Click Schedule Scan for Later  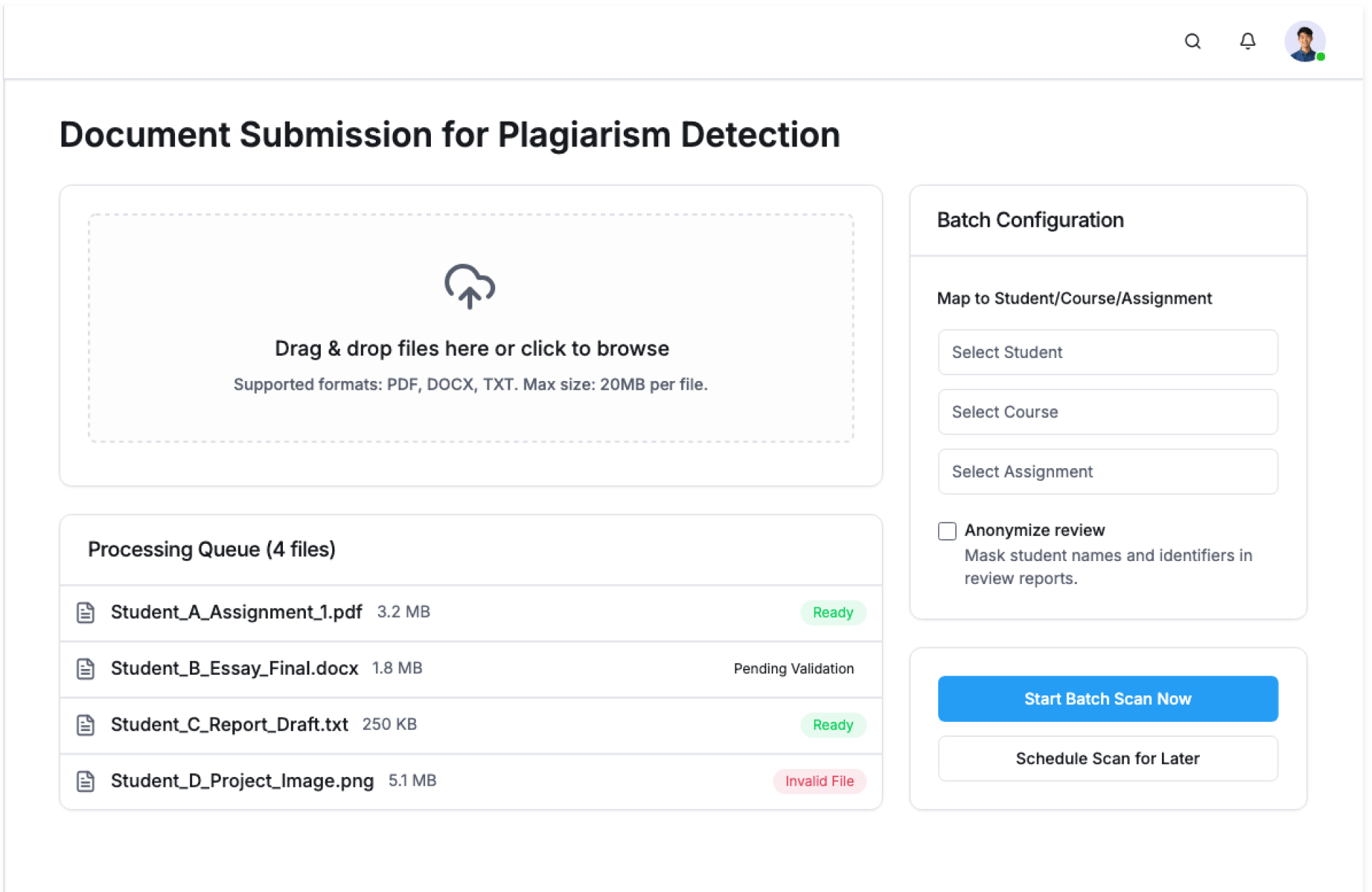(1107, 758)
